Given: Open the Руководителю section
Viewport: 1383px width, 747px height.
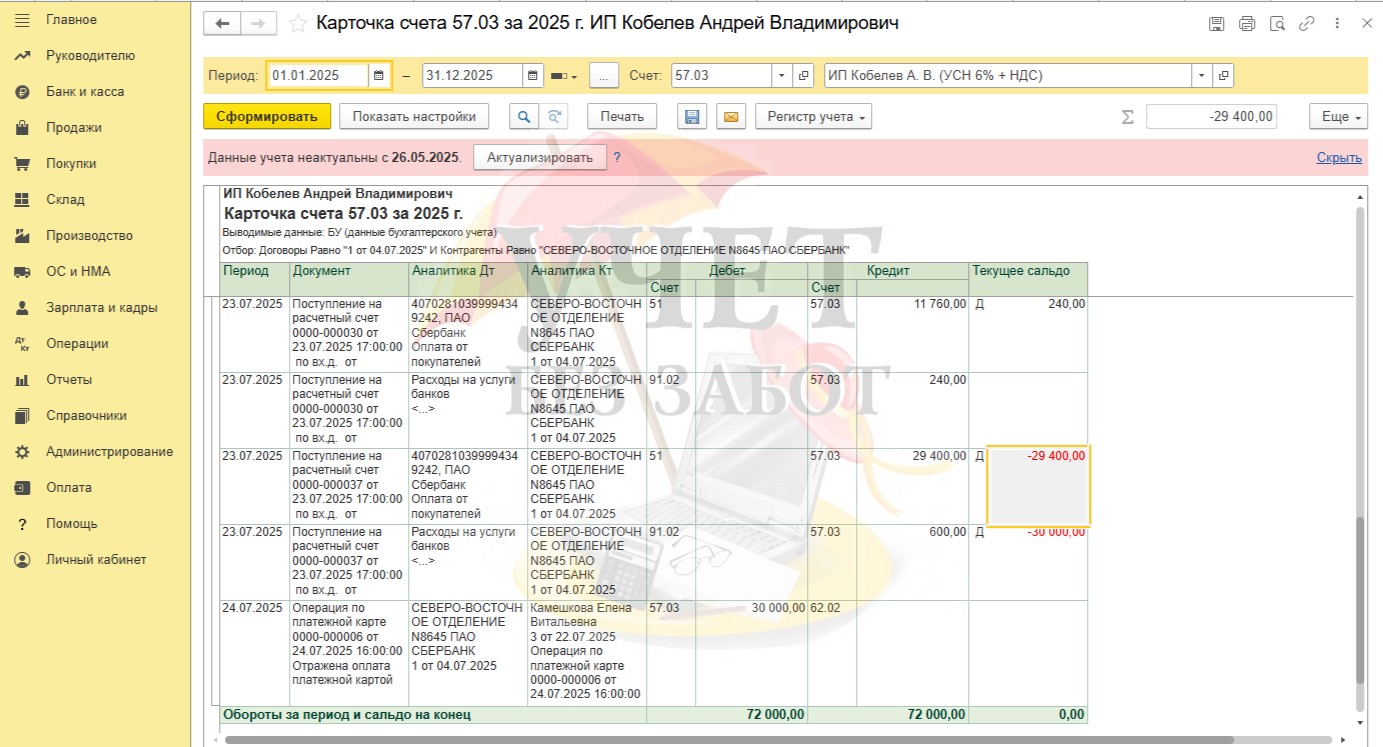Looking at the screenshot, I should (95, 55).
